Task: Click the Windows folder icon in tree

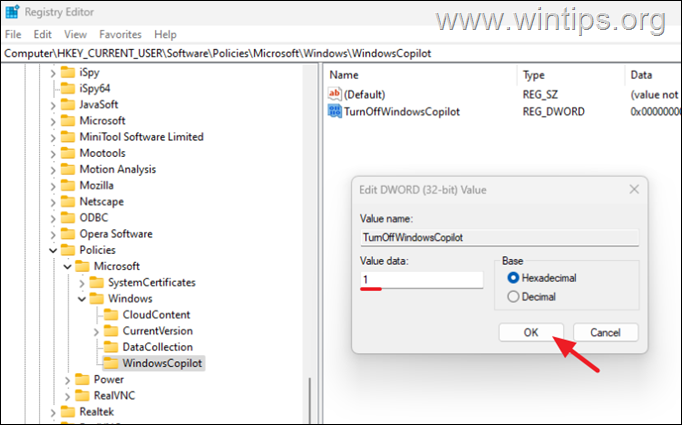Action: click(x=96, y=298)
